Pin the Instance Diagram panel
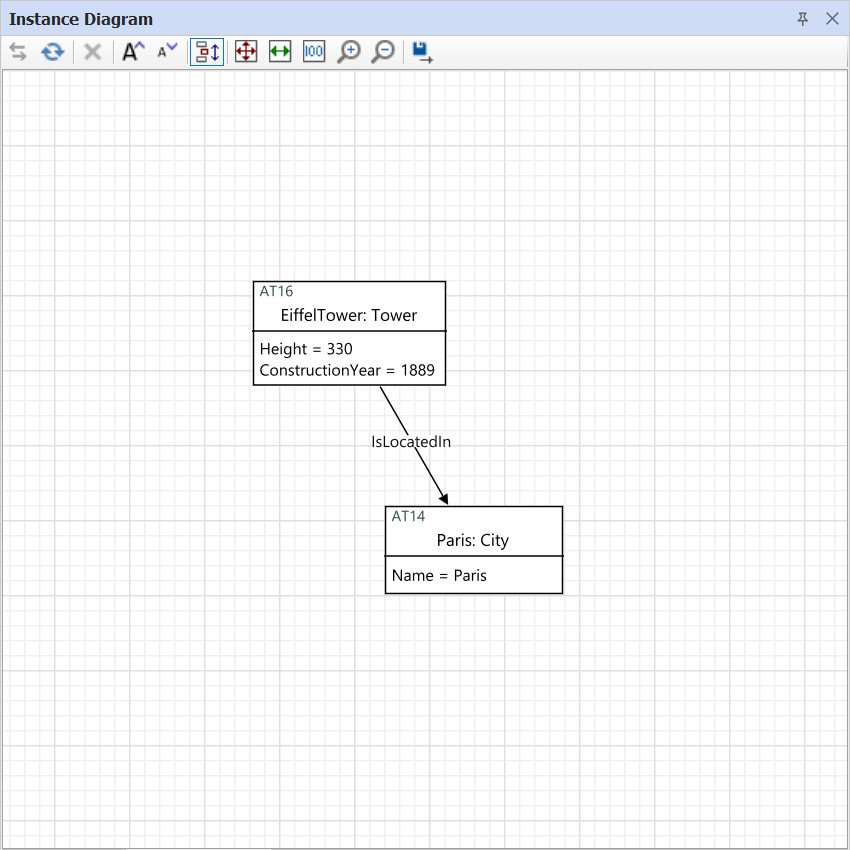850x850 pixels. point(803,19)
